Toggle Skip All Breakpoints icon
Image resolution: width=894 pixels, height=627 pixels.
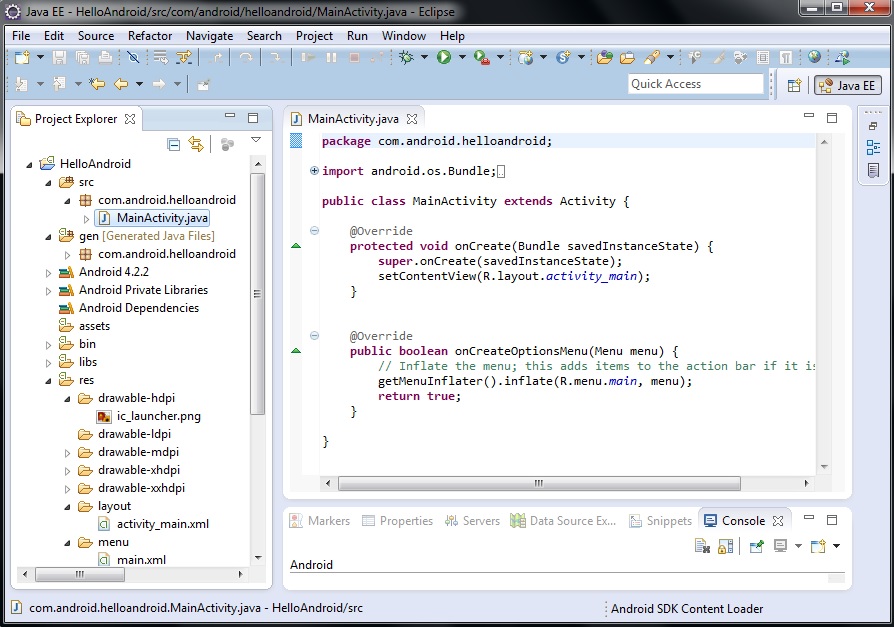[x=133, y=57]
